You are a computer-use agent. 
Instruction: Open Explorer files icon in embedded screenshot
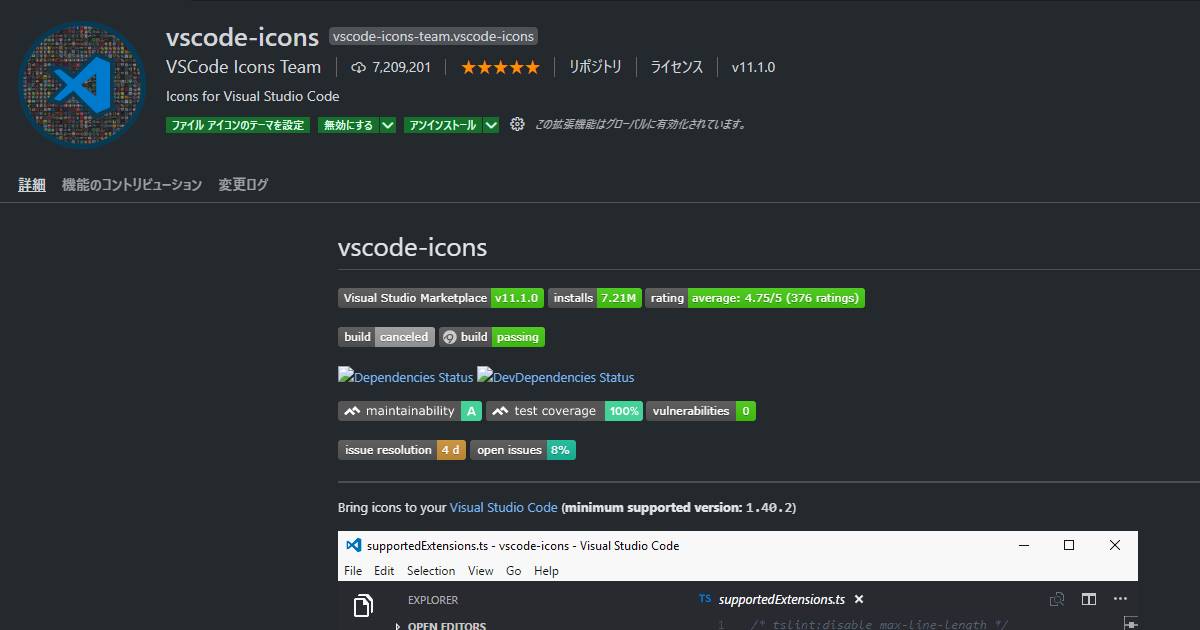(363, 605)
